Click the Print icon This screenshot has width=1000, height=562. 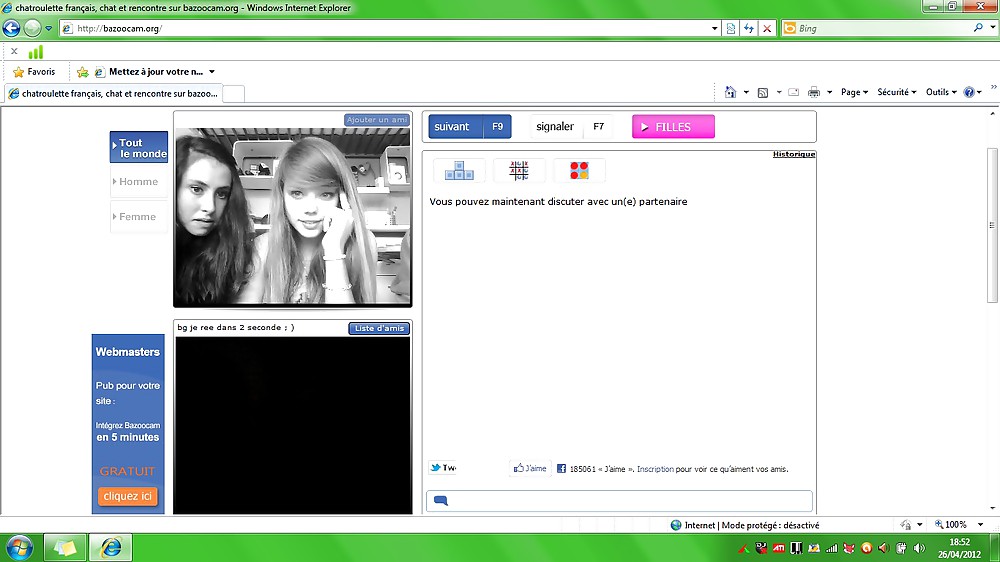pyautogui.click(x=814, y=92)
